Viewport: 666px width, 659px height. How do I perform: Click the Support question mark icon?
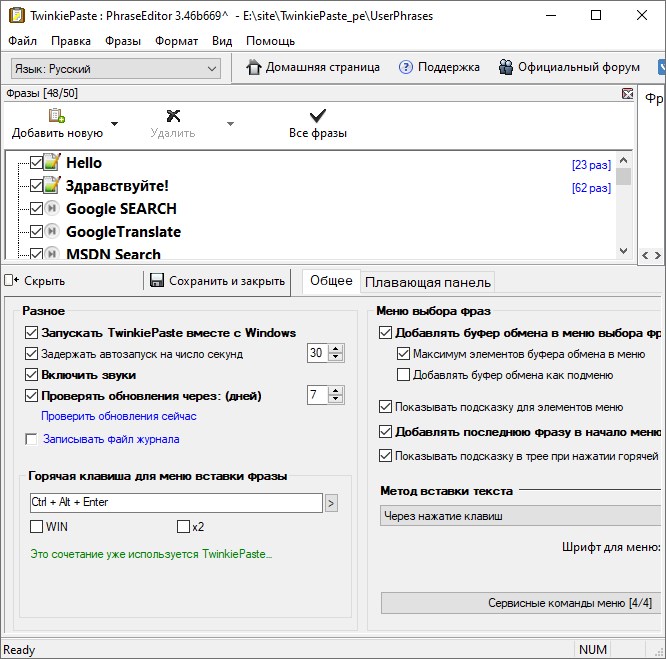(x=406, y=67)
